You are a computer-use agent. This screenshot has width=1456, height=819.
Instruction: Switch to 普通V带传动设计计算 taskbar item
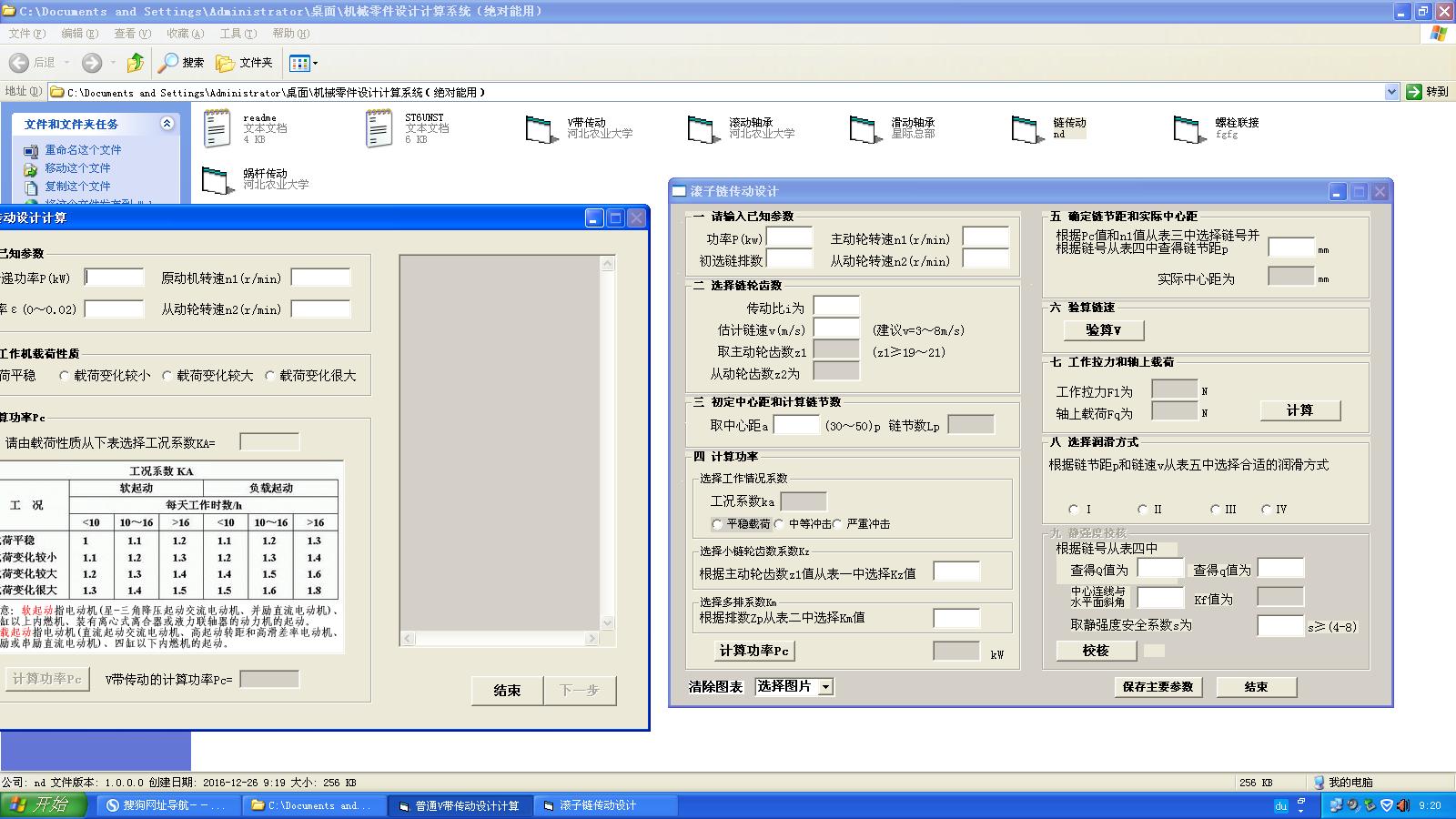point(459,805)
